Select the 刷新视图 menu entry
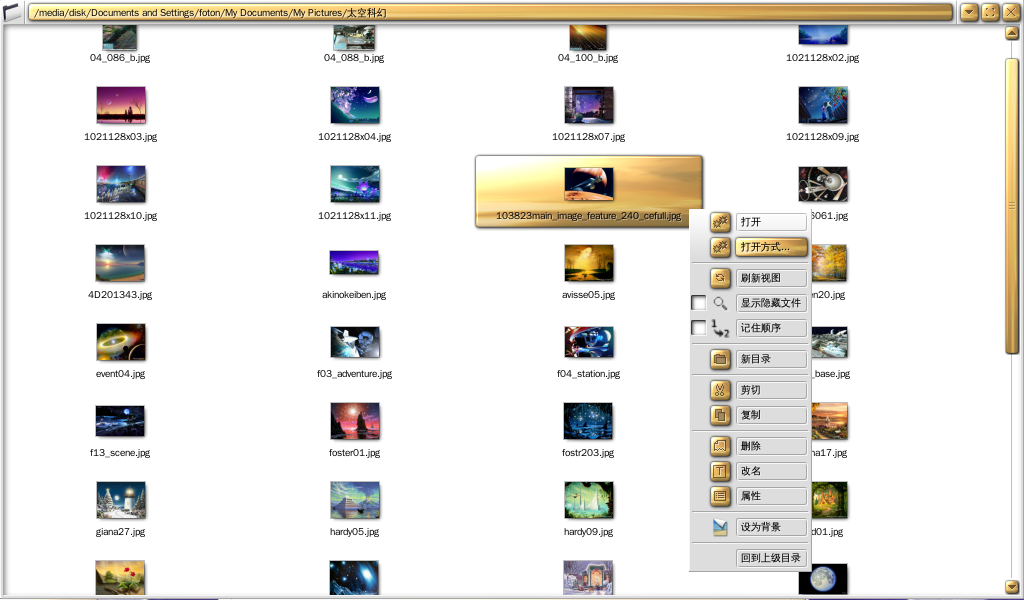Viewport: 1024px width, 600px height. [771, 278]
